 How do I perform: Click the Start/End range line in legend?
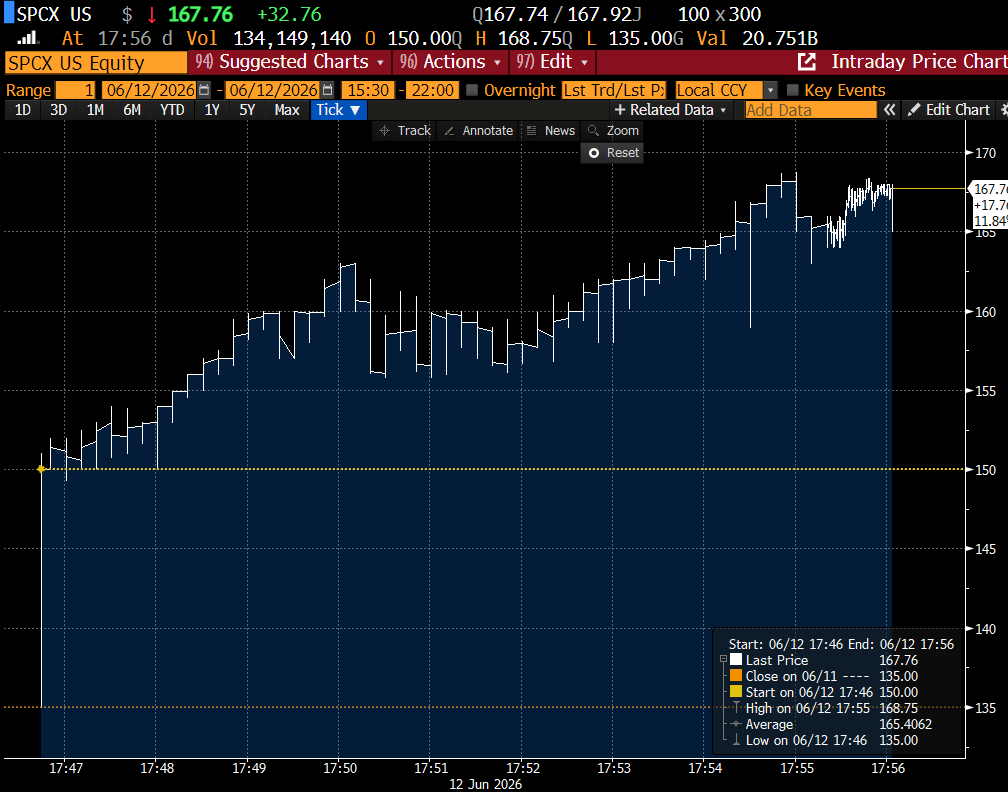point(841,644)
